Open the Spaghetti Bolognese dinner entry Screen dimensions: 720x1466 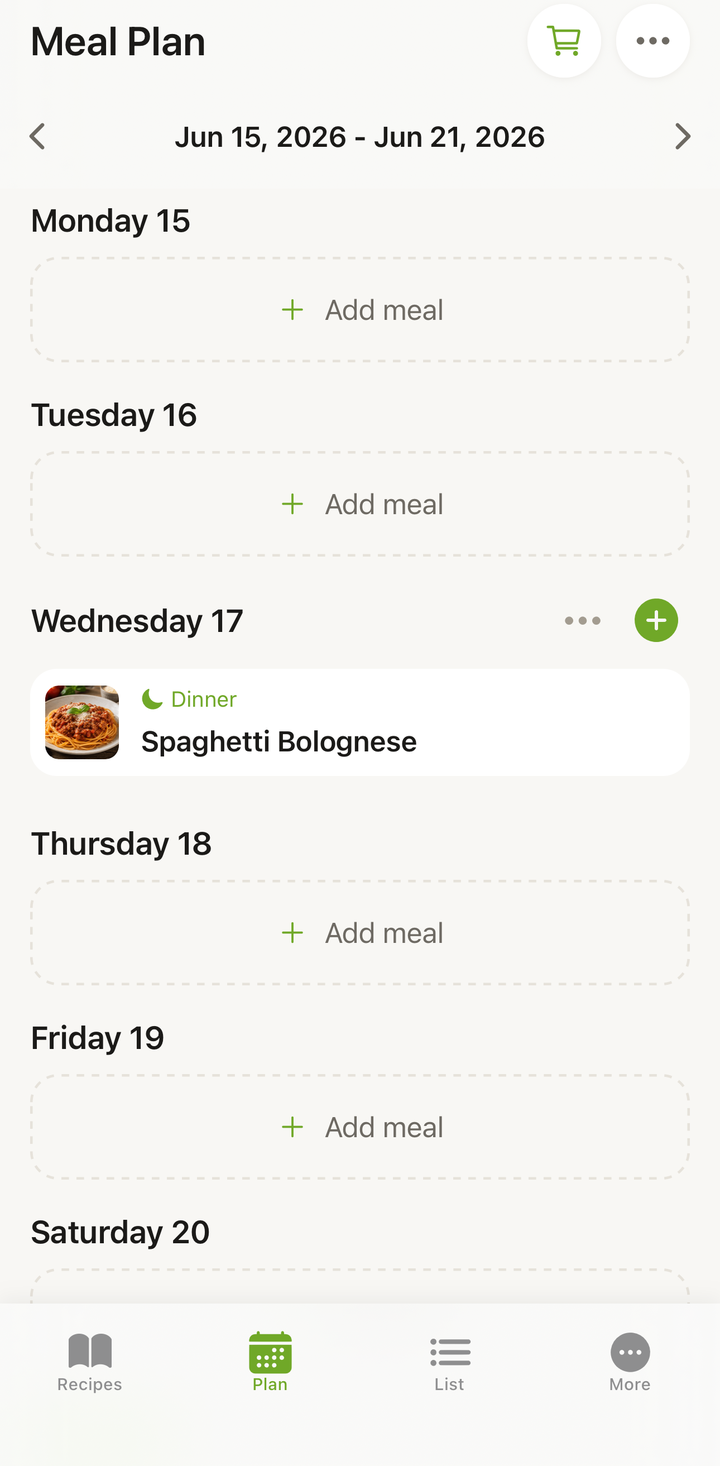click(x=360, y=722)
